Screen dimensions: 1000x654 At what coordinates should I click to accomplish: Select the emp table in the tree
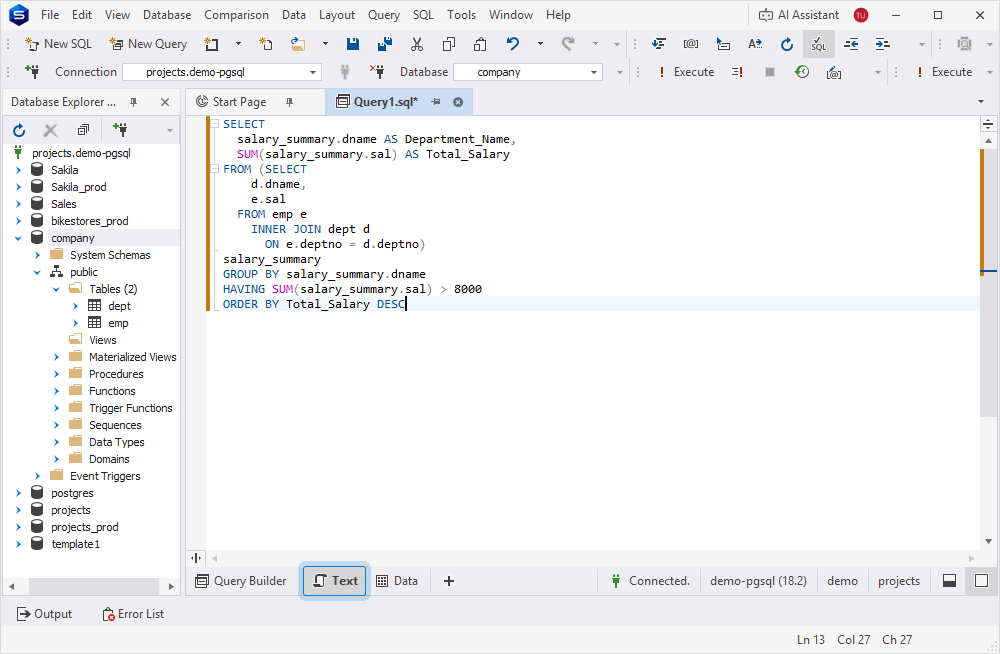pos(118,323)
